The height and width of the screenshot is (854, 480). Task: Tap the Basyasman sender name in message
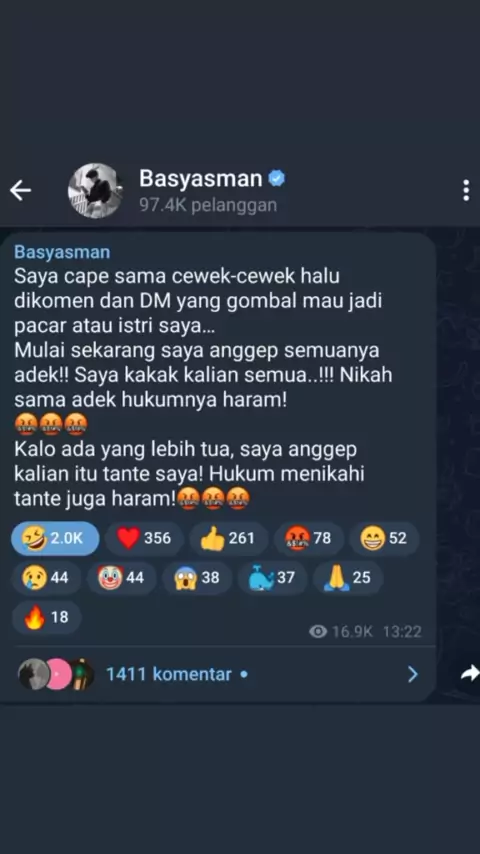click(62, 252)
